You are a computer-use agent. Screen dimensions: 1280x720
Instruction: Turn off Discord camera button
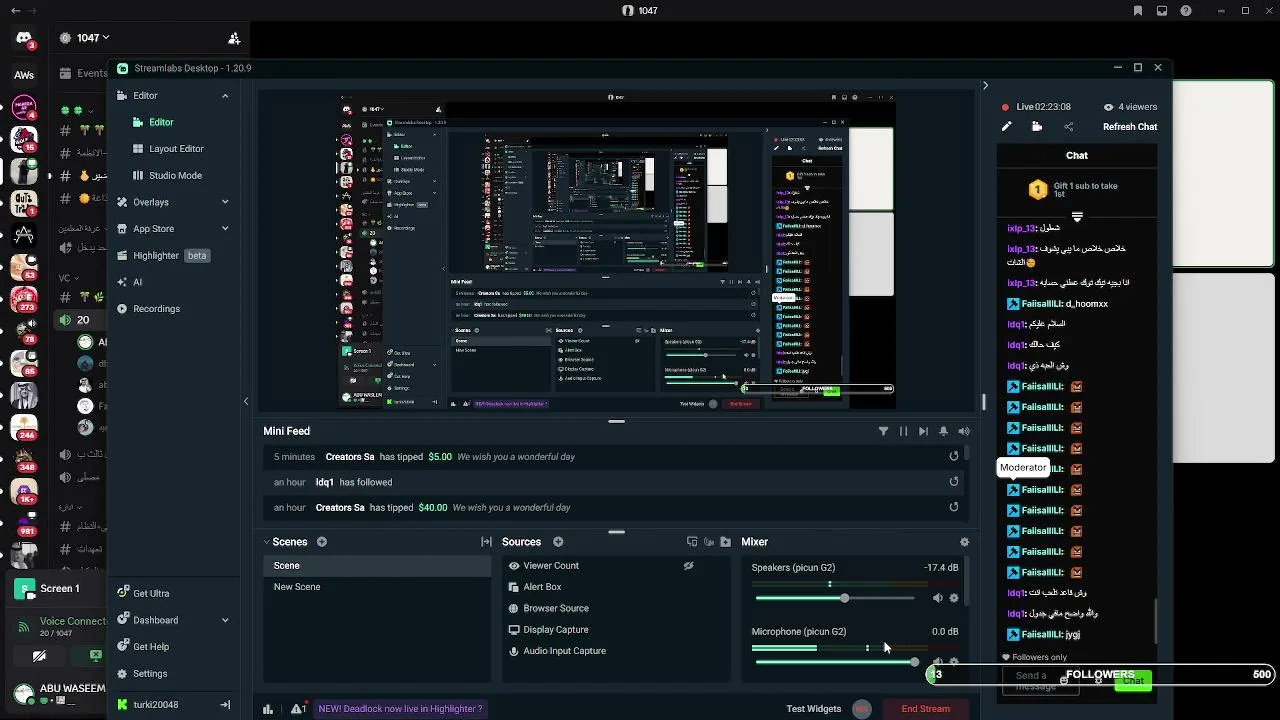(39, 656)
